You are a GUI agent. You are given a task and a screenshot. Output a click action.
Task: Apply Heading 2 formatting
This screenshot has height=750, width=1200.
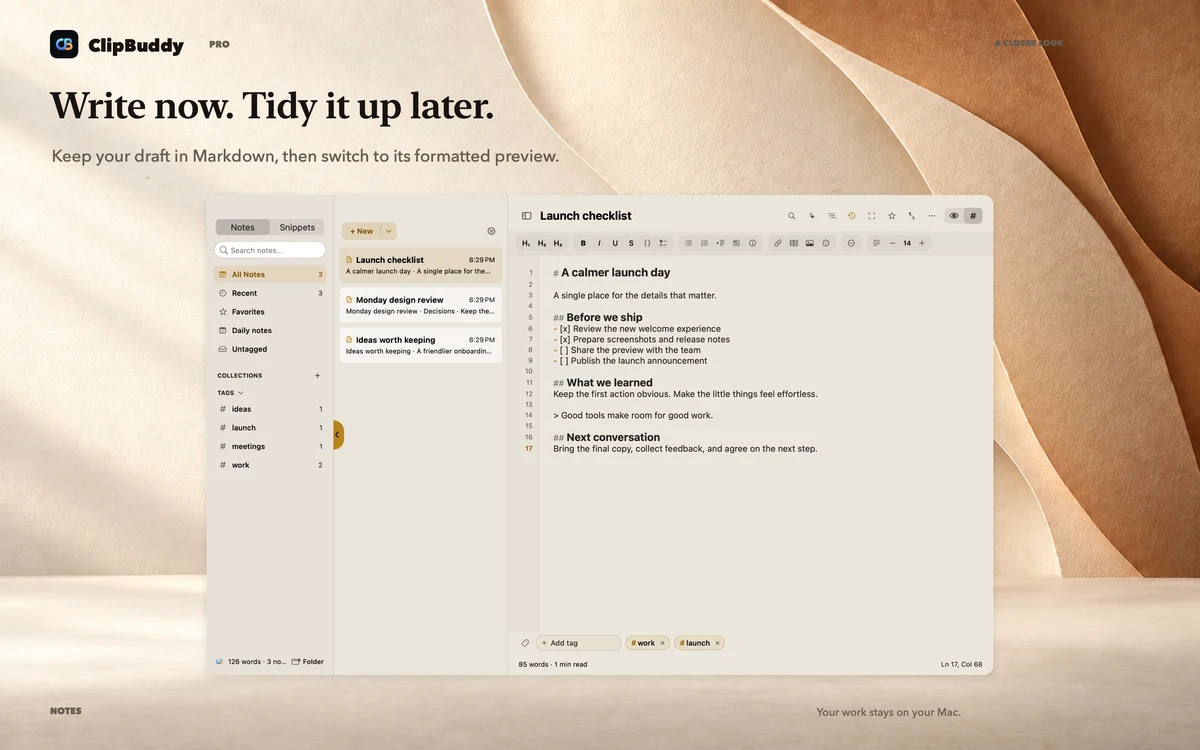pos(542,243)
